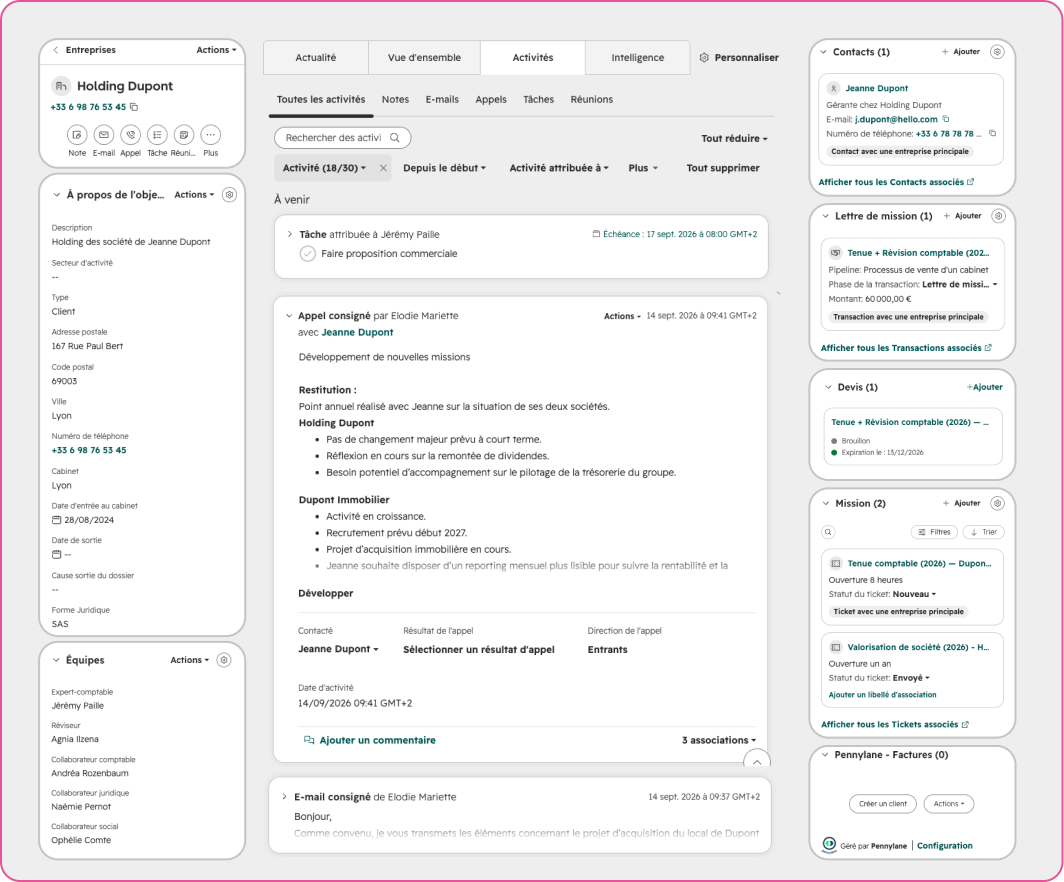Image resolution: width=1064 pixels, height=882 pixels.
Task: Click the Réunion calendar icon
Action: pos(184,135)
